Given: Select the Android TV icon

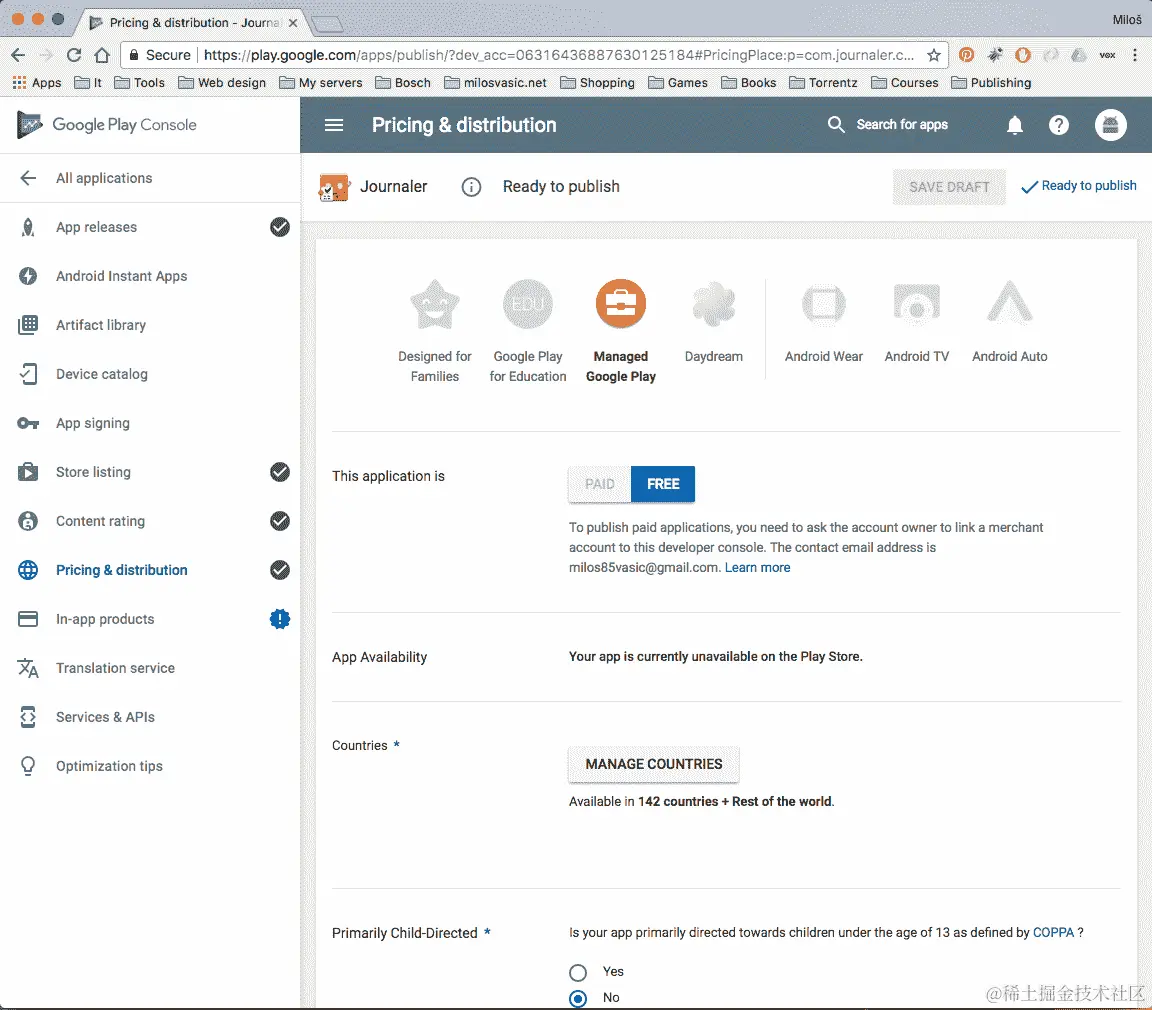Looking at the screenshot, I should (x=917, y=304).
